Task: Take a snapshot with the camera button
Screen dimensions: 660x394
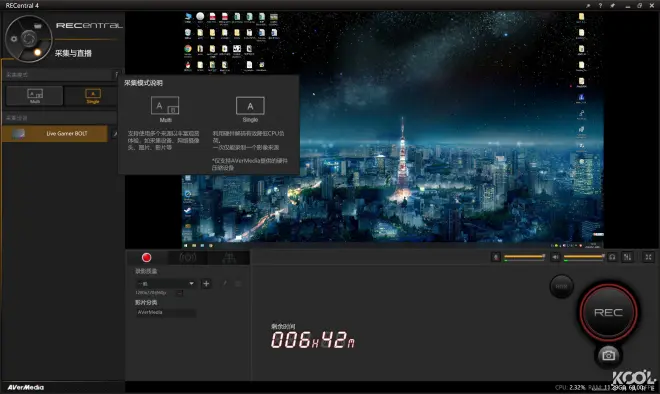Action: tap(608, 355)
